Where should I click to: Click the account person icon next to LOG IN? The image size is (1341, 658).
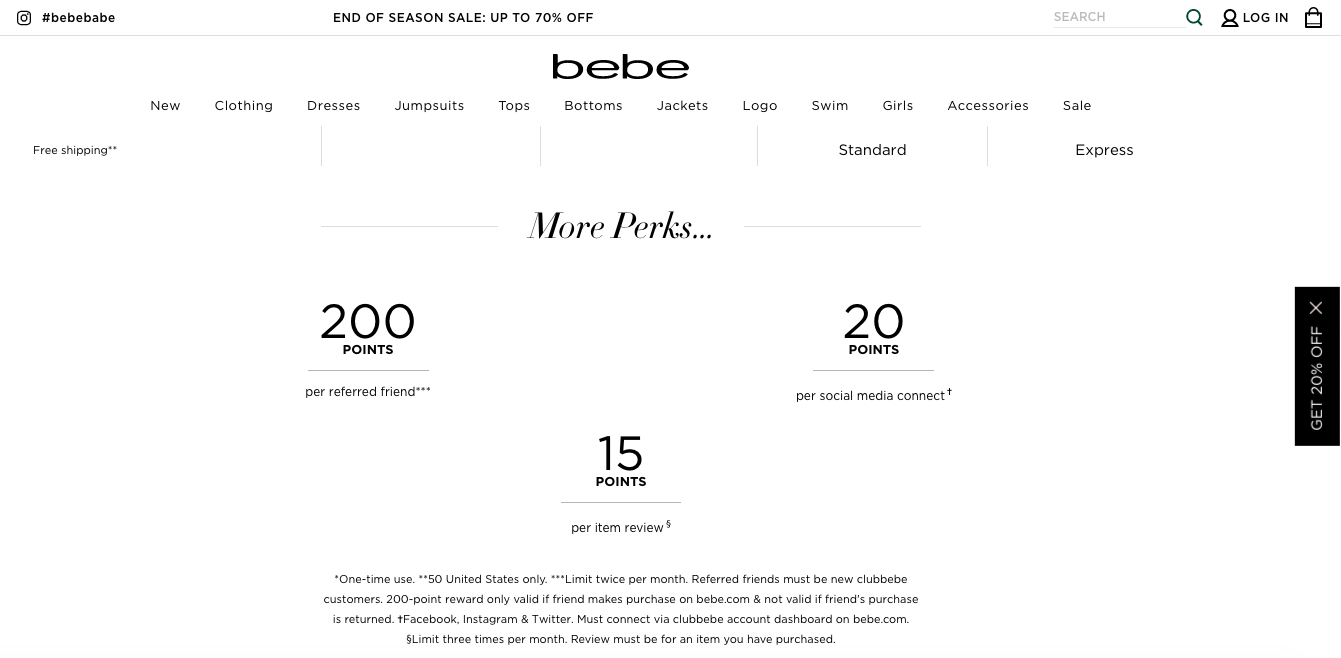(1230, 17)
